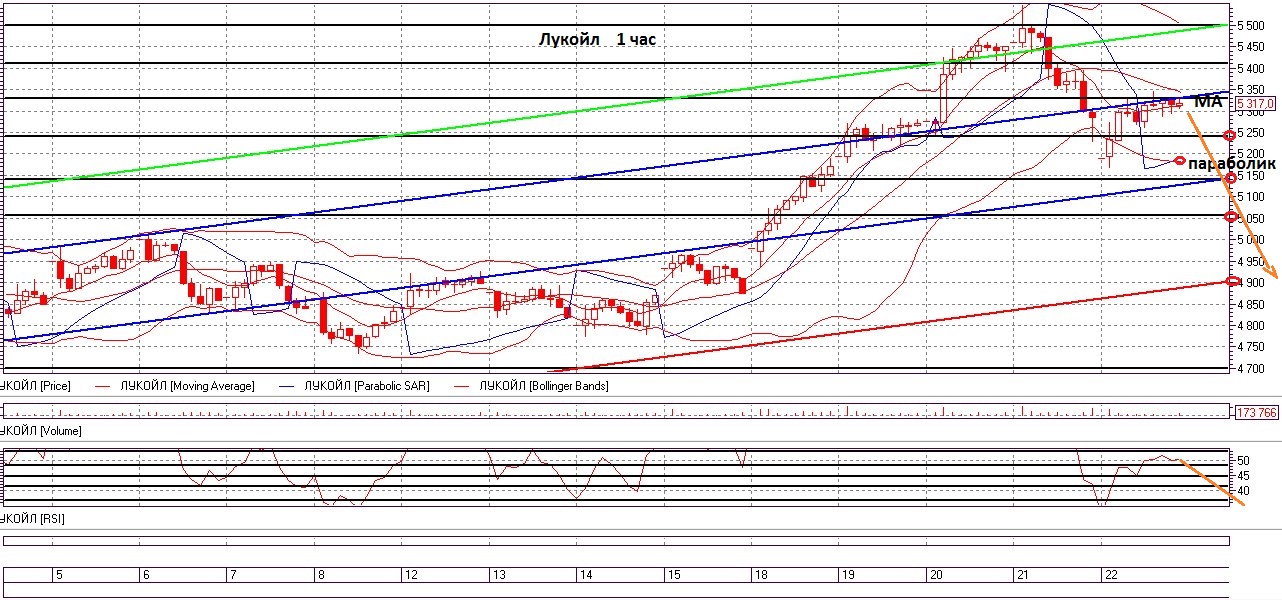Click date 7 on the time axis
Image resolution: width=1282 pixels, height=600 pixels.
(x=233, y=575)
